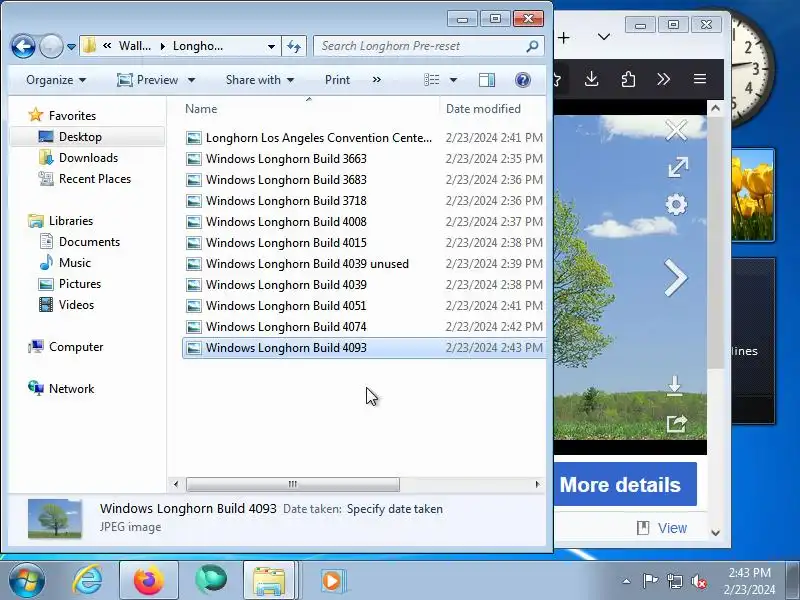Go back in Explorer navigation

[23, 46]
